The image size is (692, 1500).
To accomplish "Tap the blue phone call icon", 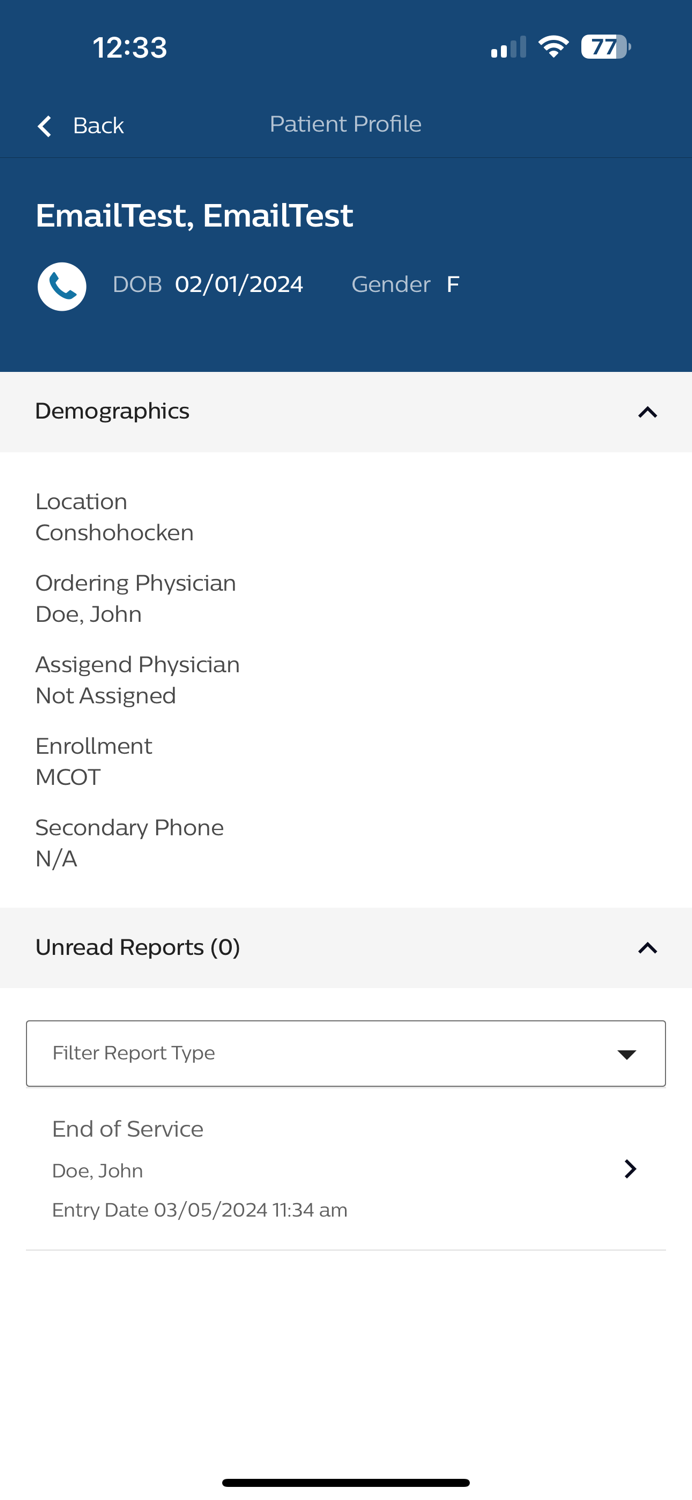I will [61, 284].
